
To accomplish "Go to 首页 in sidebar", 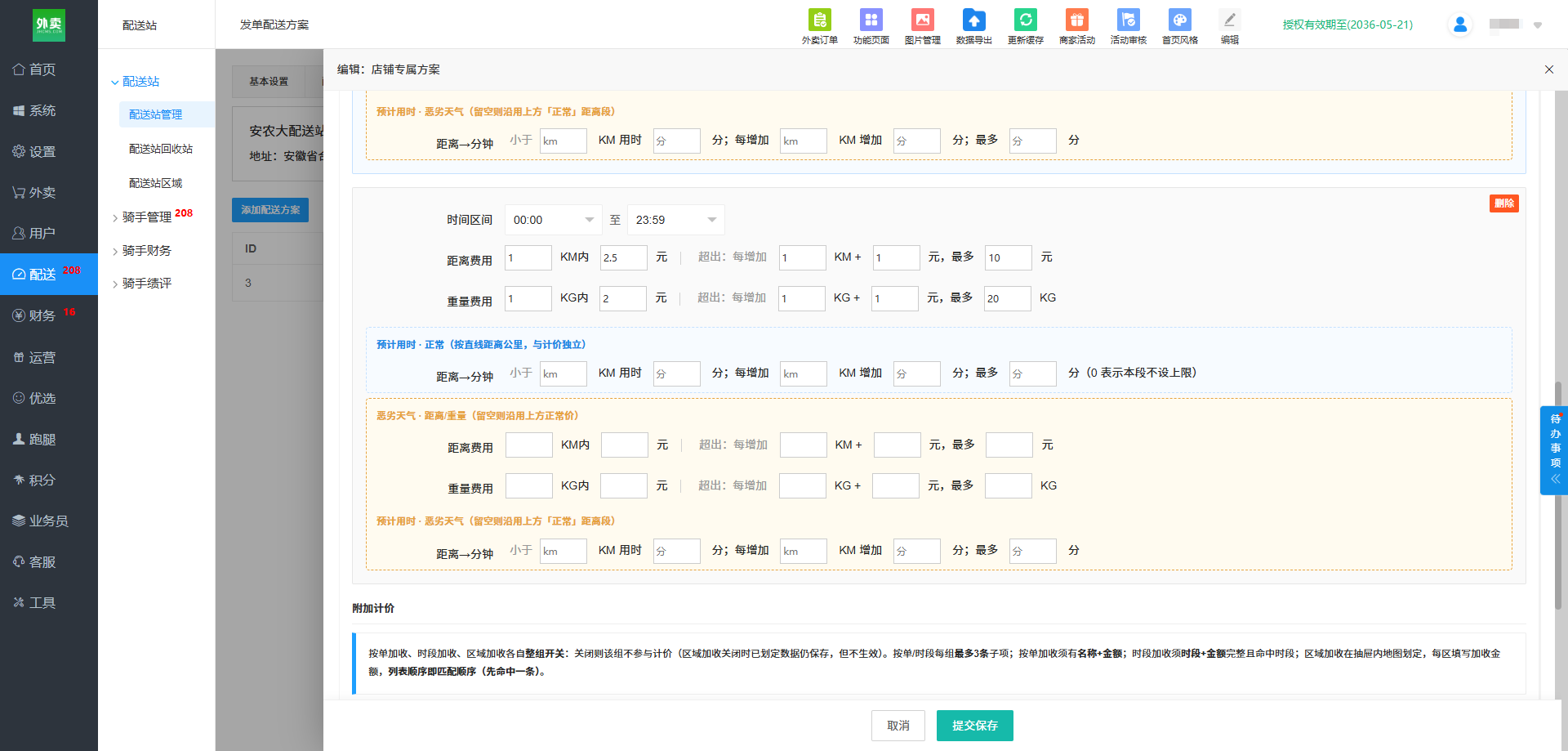I will [49, 69].
